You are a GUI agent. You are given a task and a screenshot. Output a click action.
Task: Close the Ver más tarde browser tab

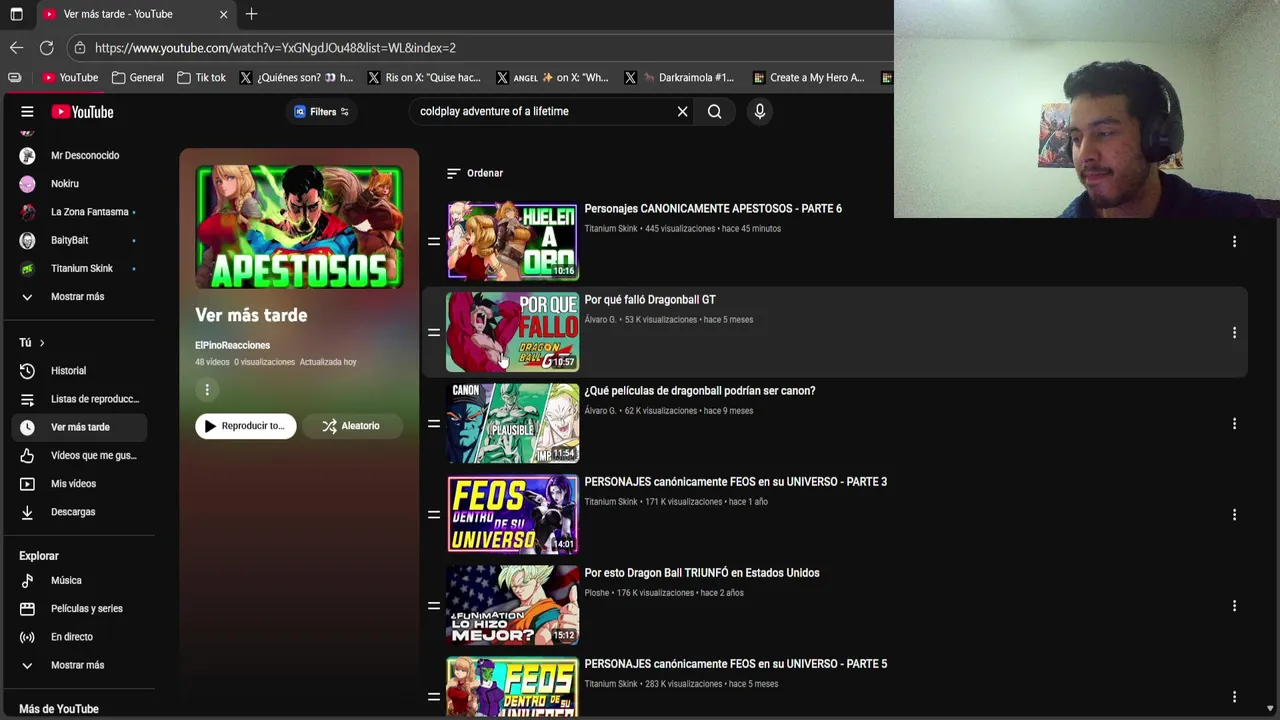(223, 14)
